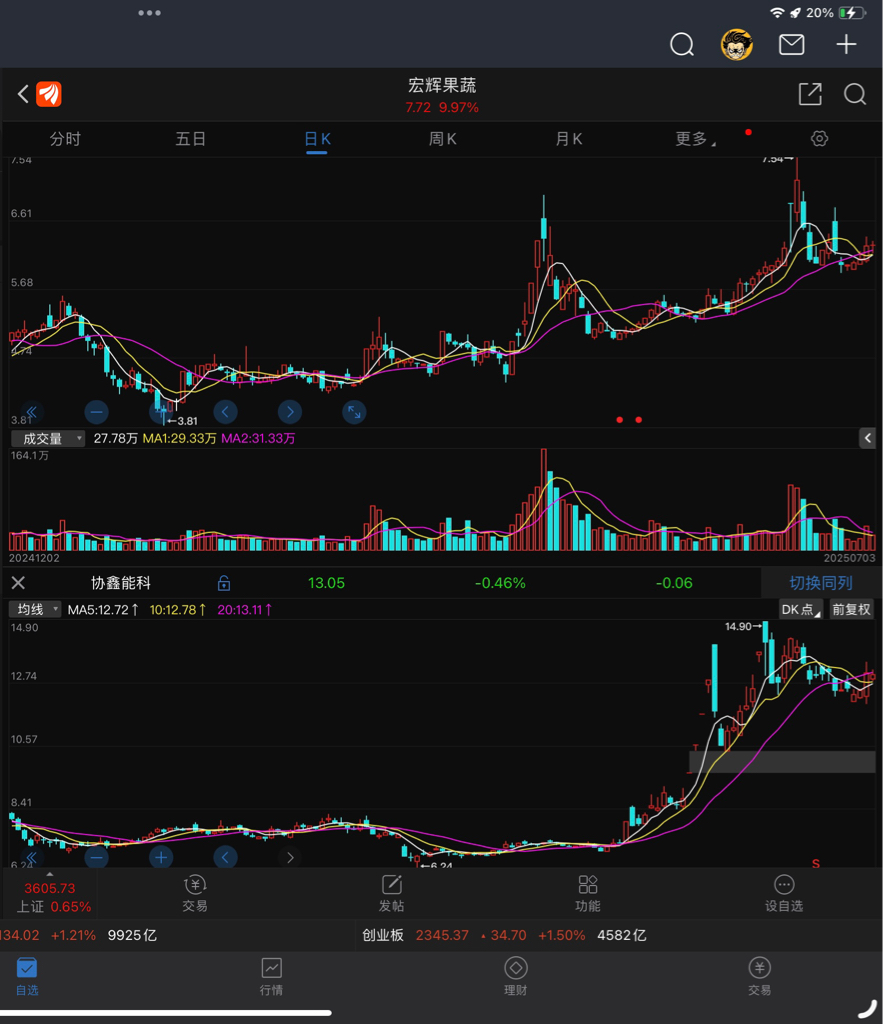Viewport: 883px width, 1024px height.
Task: Tap the 20:13.11 moving average label
Action: 245,609
